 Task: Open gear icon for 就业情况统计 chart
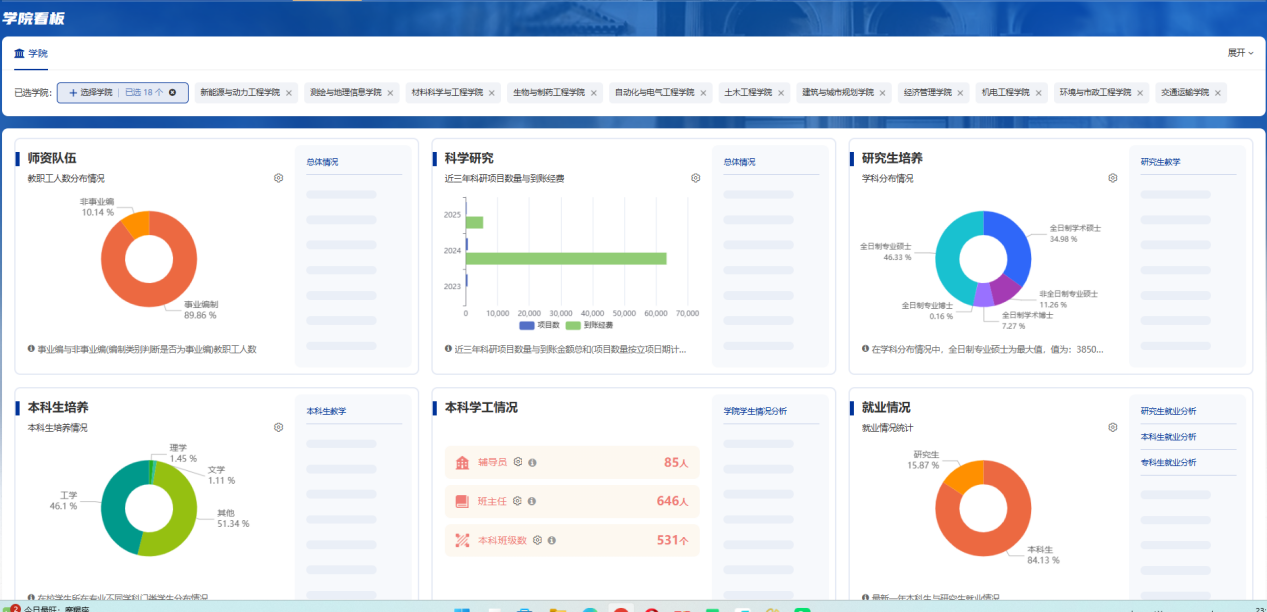coord(1112,427)
